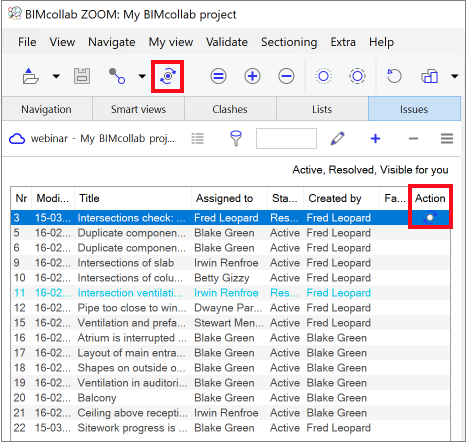
Task: Select the Issues tab
Action: (x=414, y=109)
